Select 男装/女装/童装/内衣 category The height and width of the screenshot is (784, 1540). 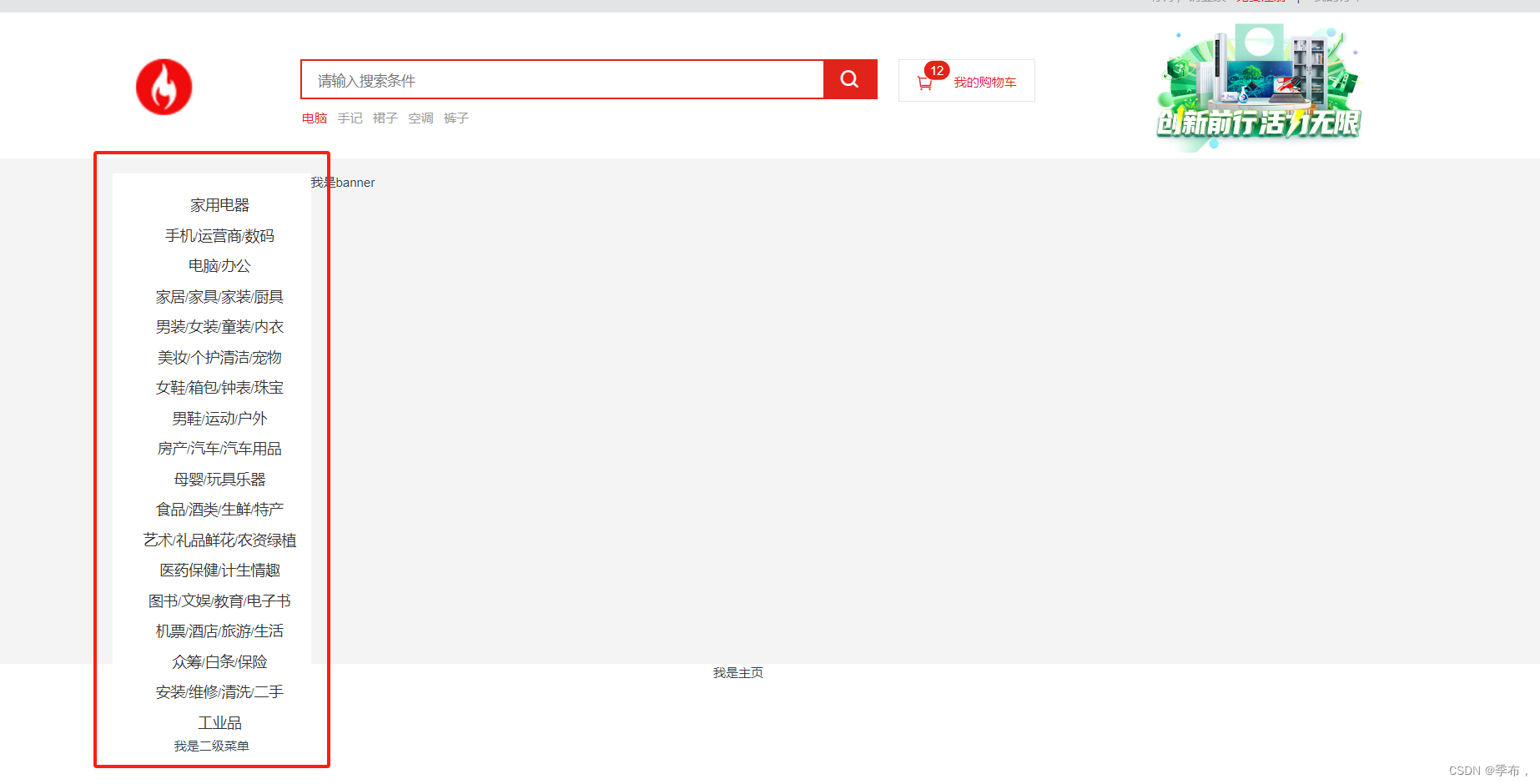[x=219, y=327]
